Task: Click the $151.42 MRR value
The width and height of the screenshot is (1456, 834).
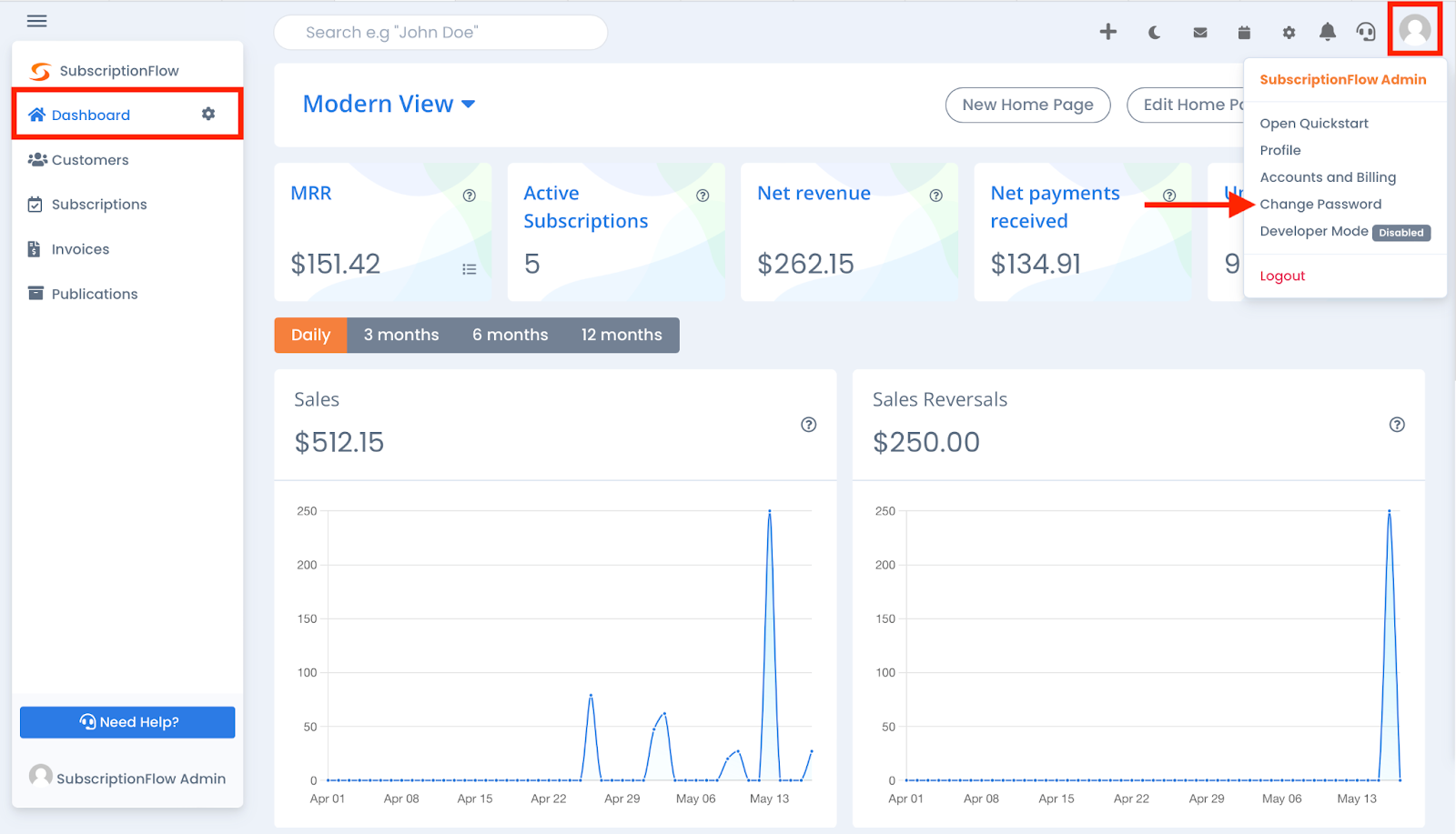Action: (x=336, y=264)
